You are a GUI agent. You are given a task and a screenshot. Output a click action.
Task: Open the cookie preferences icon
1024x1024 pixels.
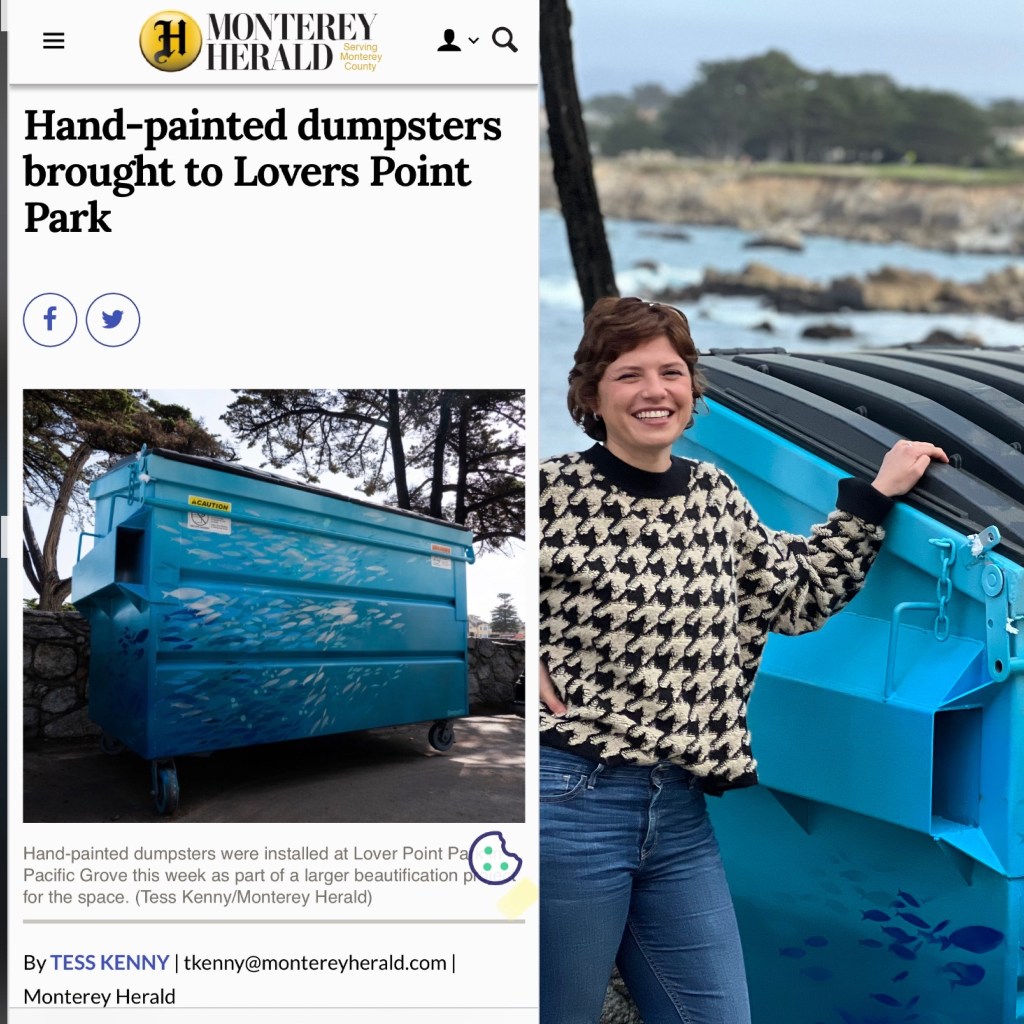pos(495,858)
